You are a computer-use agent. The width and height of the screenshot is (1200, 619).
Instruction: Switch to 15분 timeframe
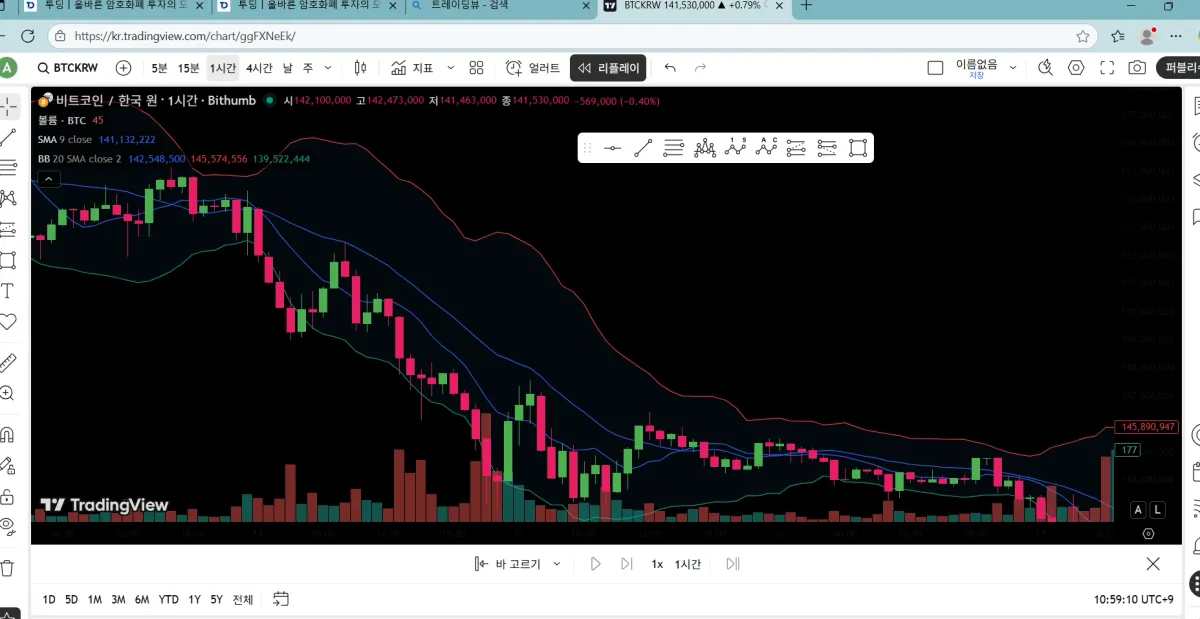188,68
